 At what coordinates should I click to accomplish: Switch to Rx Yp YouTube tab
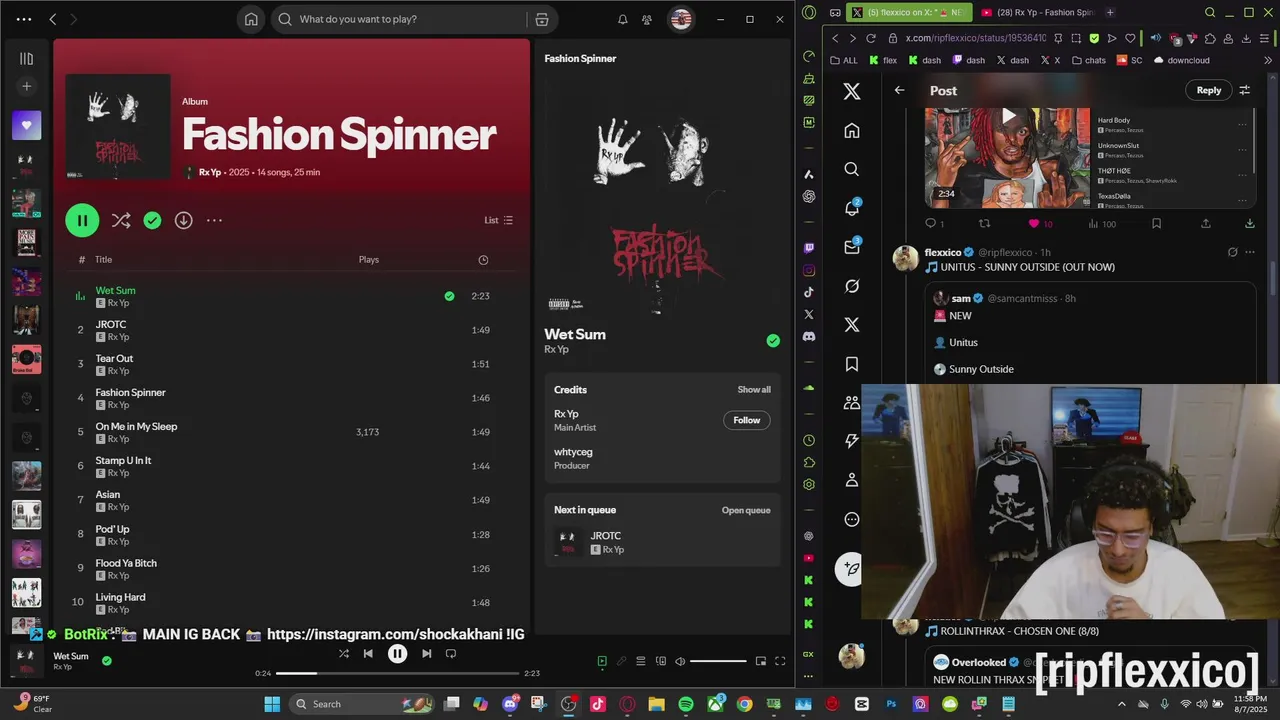(x=1038, y=12)
